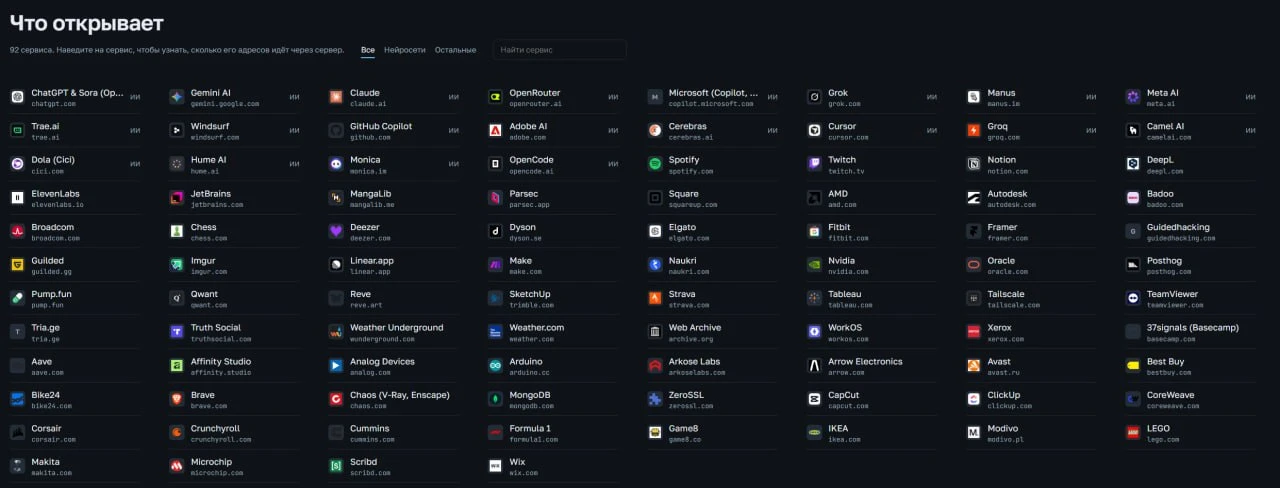Click the Twitch icon
The width and height of the screenshot is (1280, 488).
click(815, 164)
